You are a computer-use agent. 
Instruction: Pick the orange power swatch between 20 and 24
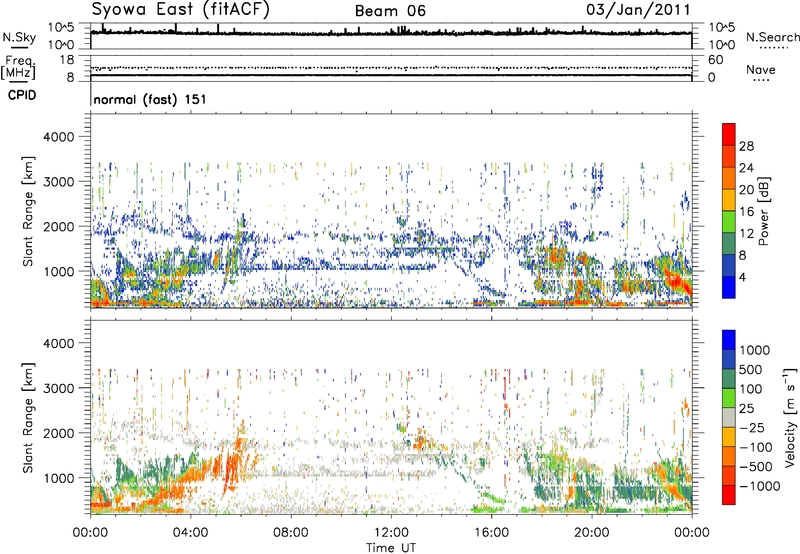(729, 178)
